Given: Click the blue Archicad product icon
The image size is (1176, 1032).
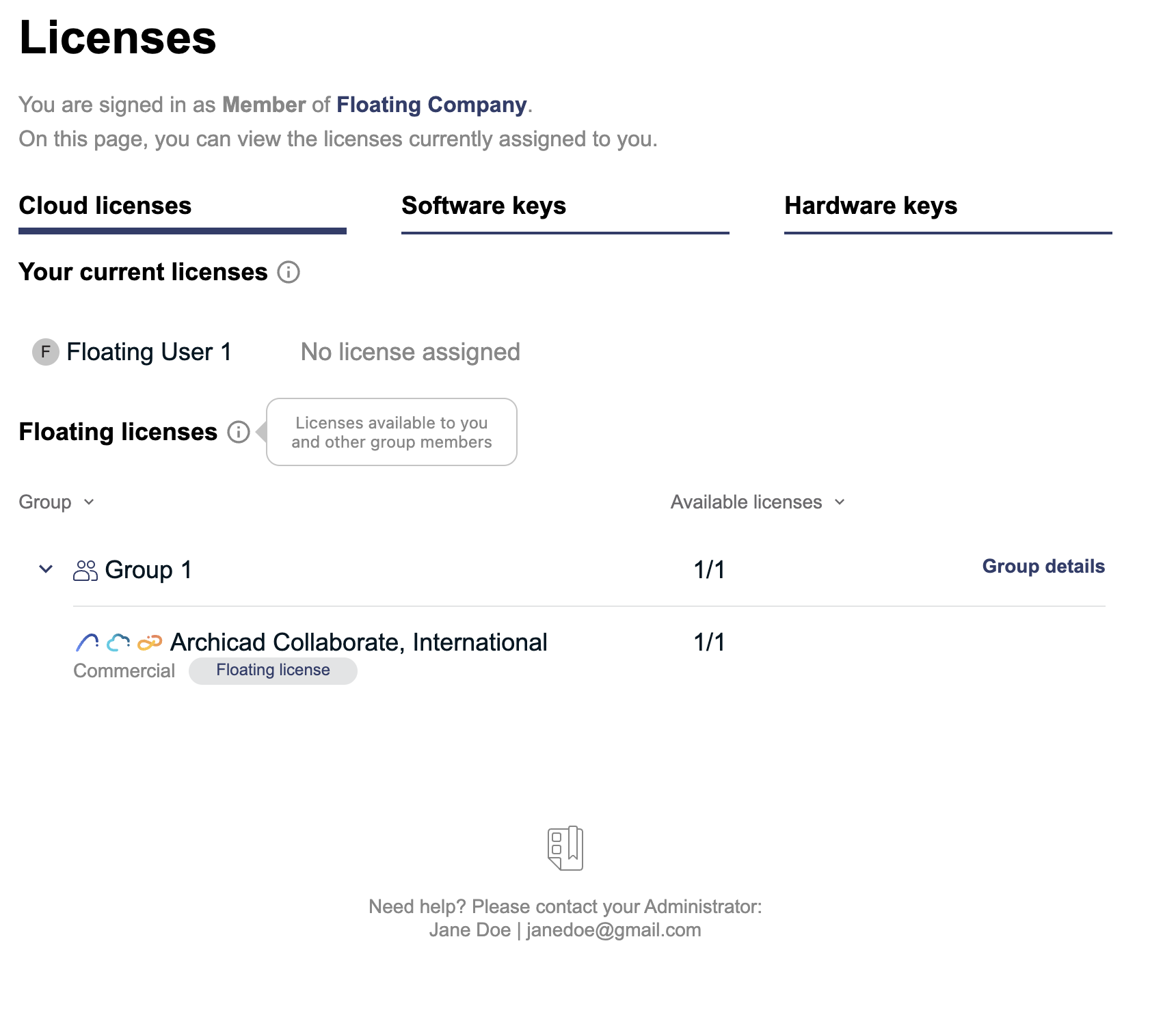Looking at the screenshot, I should [x=88, y=642].
